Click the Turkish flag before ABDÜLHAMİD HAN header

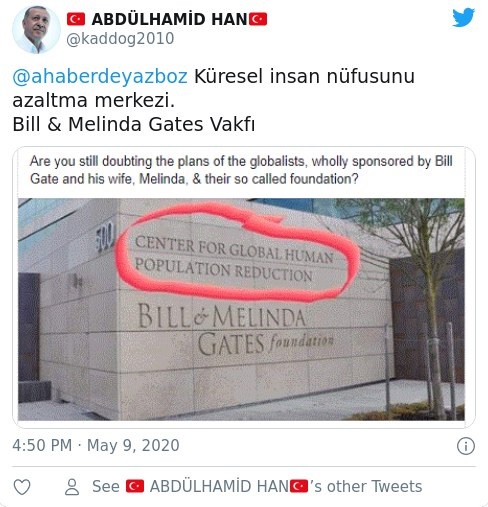coord(76,19)
